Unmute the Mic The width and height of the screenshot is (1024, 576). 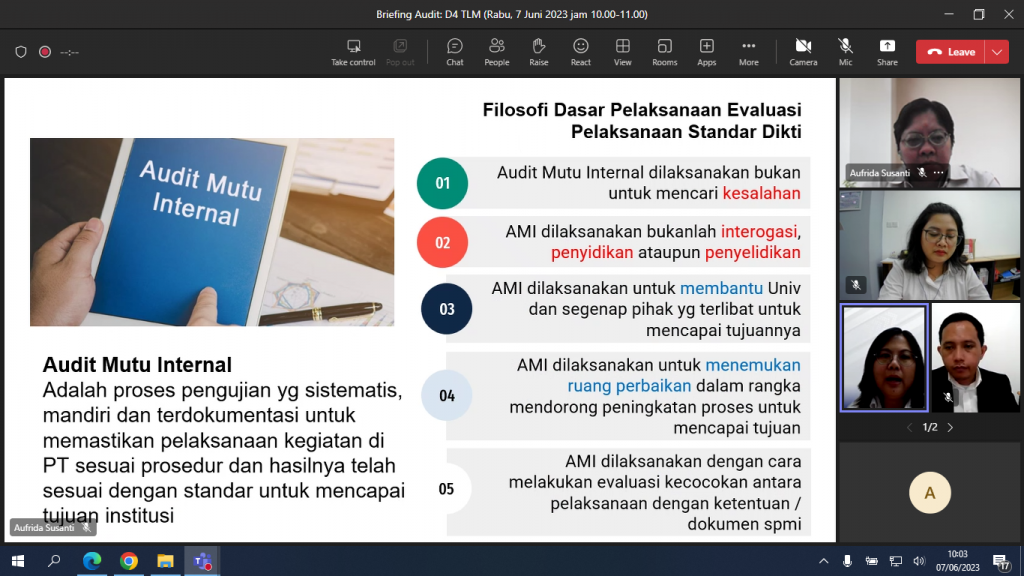[845, 51]
